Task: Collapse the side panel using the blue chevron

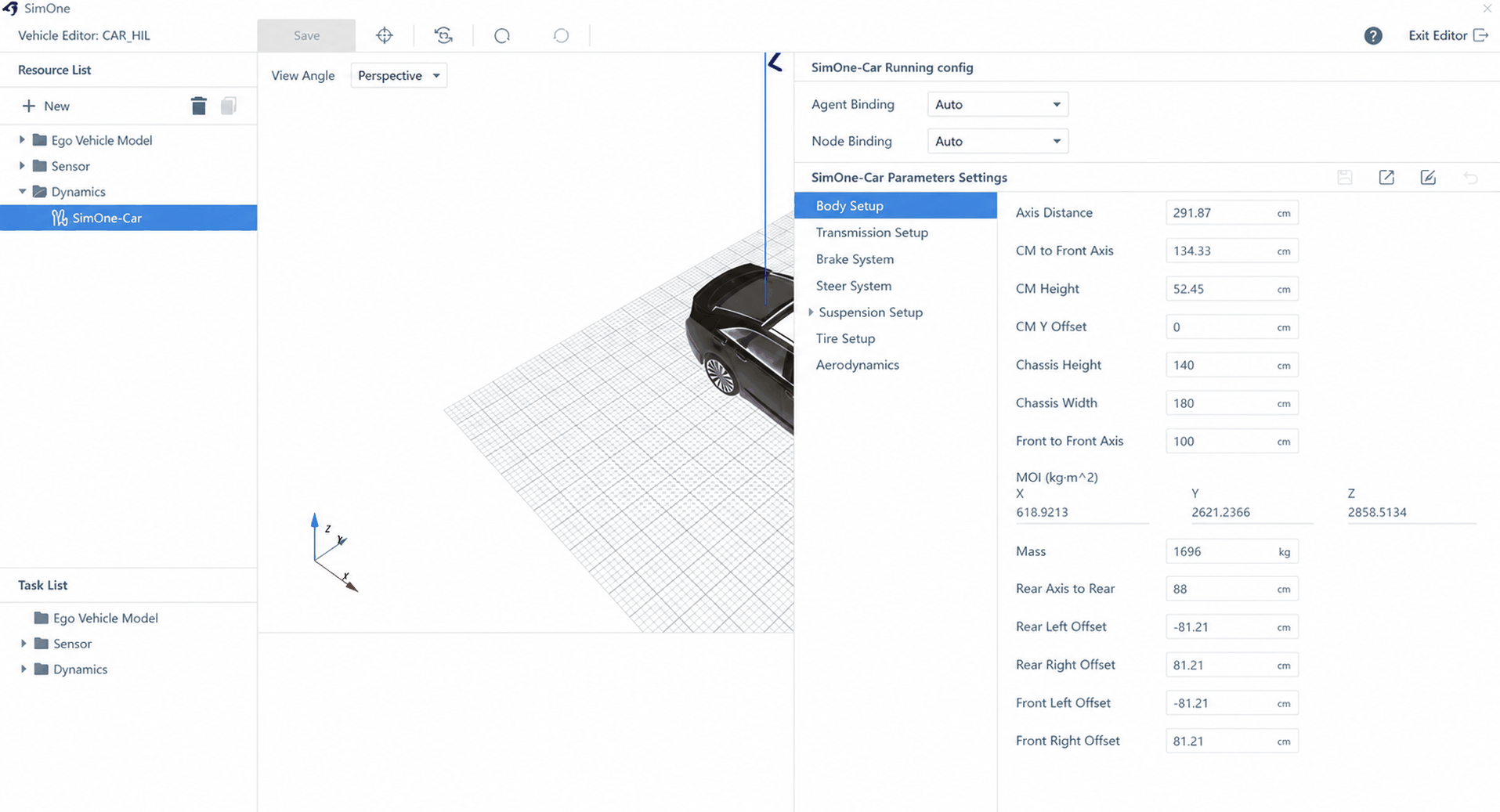Action: (x=775, y=63)
